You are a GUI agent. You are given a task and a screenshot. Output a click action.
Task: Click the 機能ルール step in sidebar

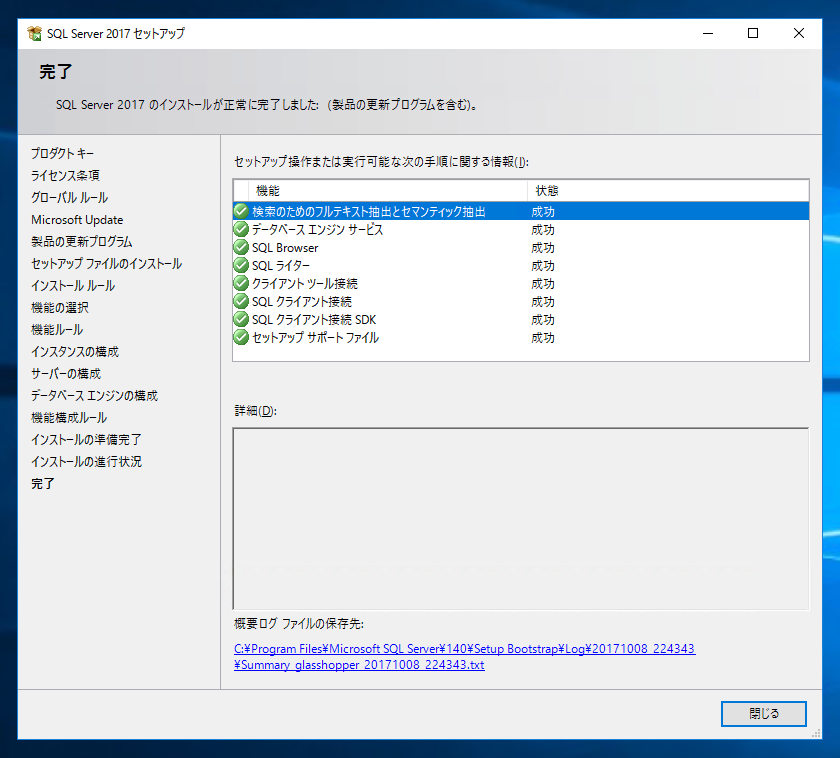(57, 329)
